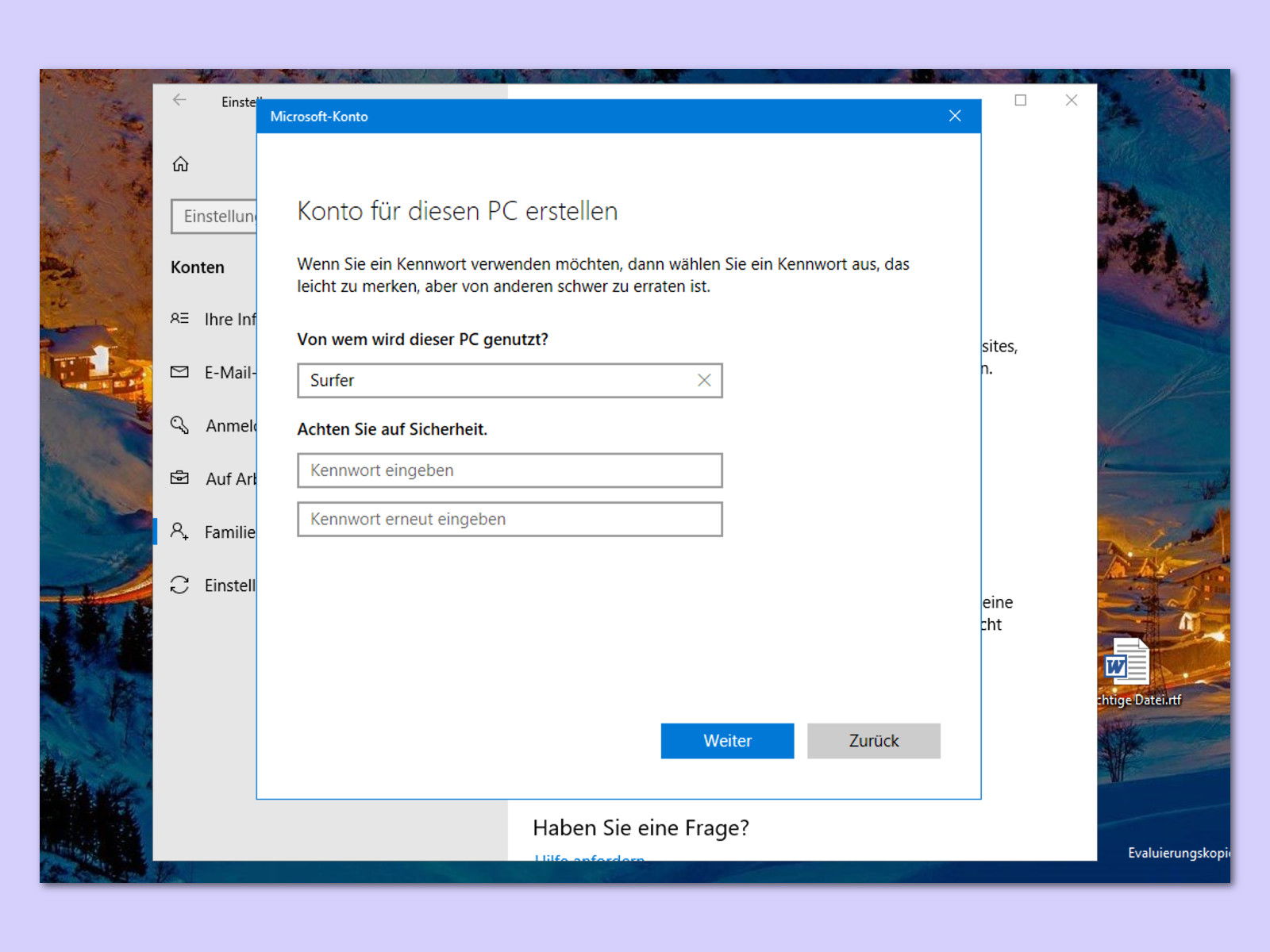Click the add-person Familie icon
The height and width of the screenshot is (952, 1270).
180,532
